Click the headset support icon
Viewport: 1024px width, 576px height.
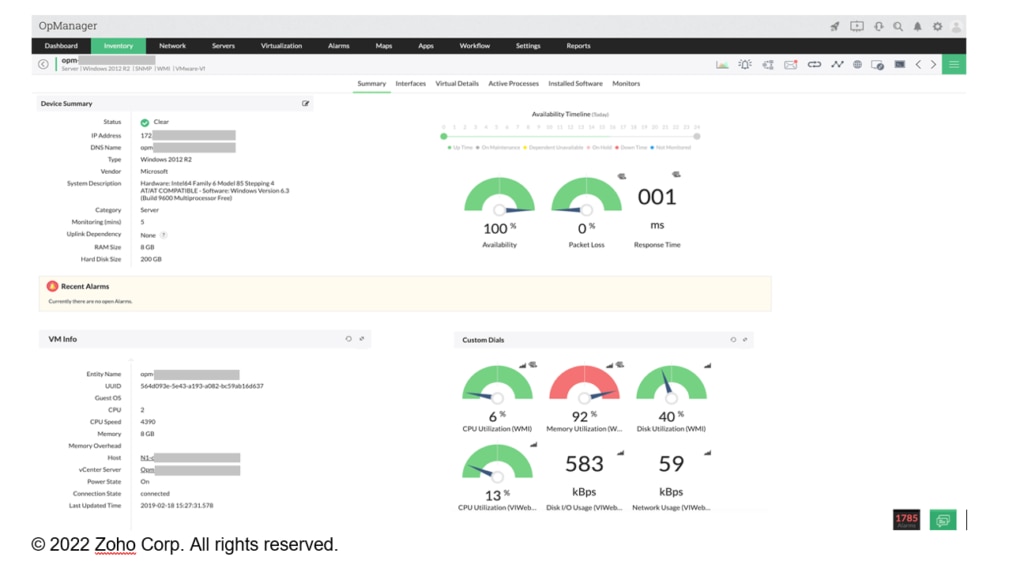pyautogui.click(x=878, y=26)
